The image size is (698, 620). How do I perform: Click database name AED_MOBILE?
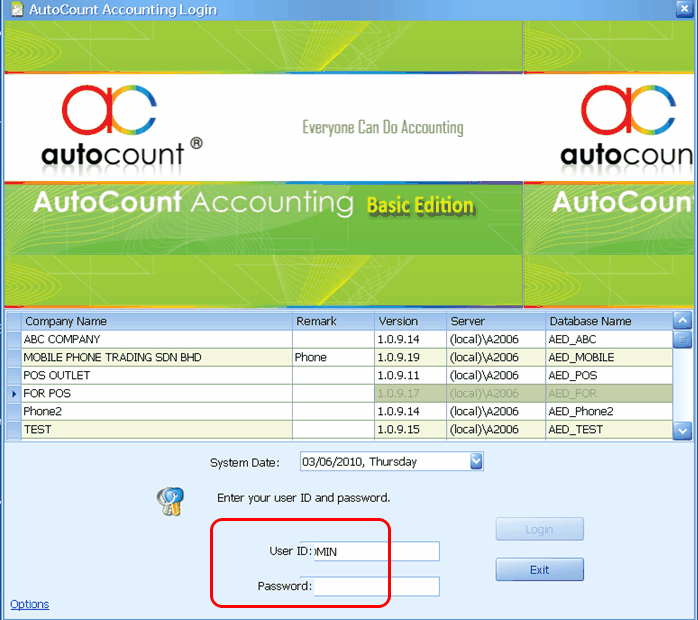pos(609,357)
